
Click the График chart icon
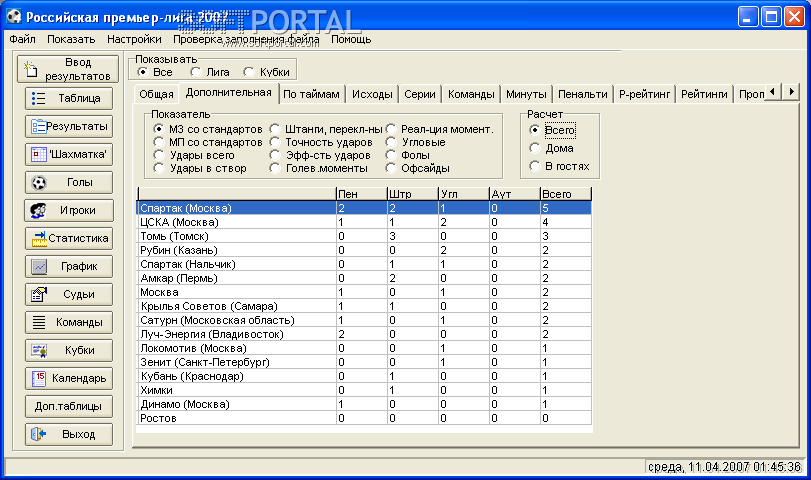click(39, 266)
